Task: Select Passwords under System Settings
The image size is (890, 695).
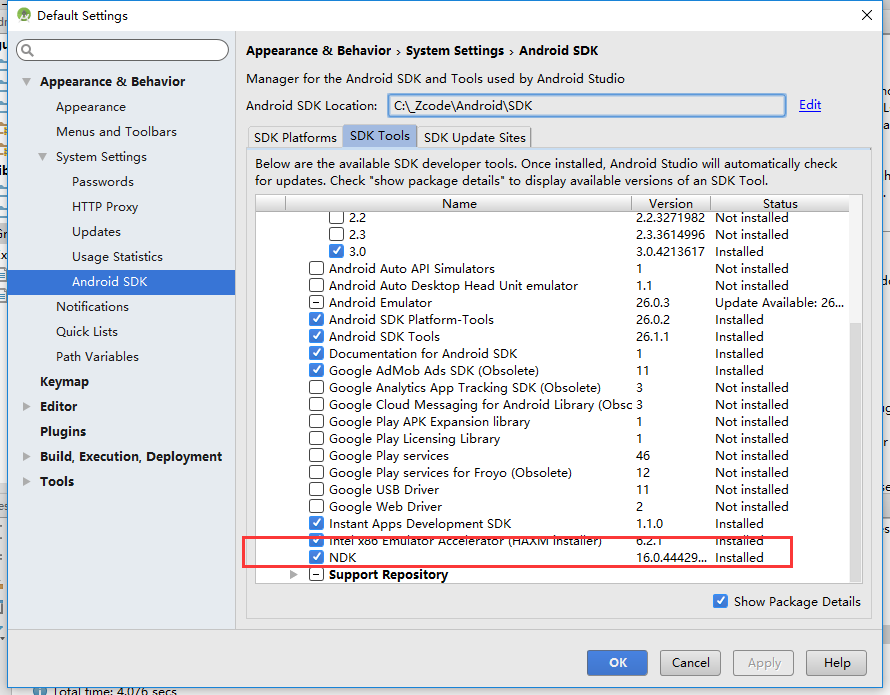Action: [x=103, y=182]
